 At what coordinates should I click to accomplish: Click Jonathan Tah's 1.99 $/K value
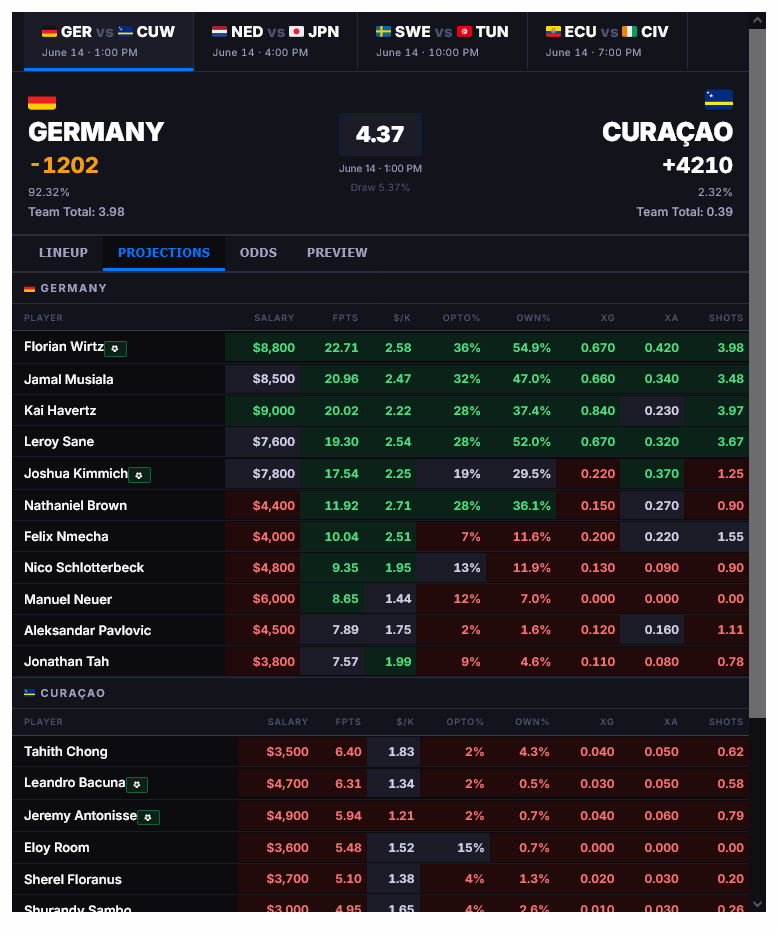(398, 661)
